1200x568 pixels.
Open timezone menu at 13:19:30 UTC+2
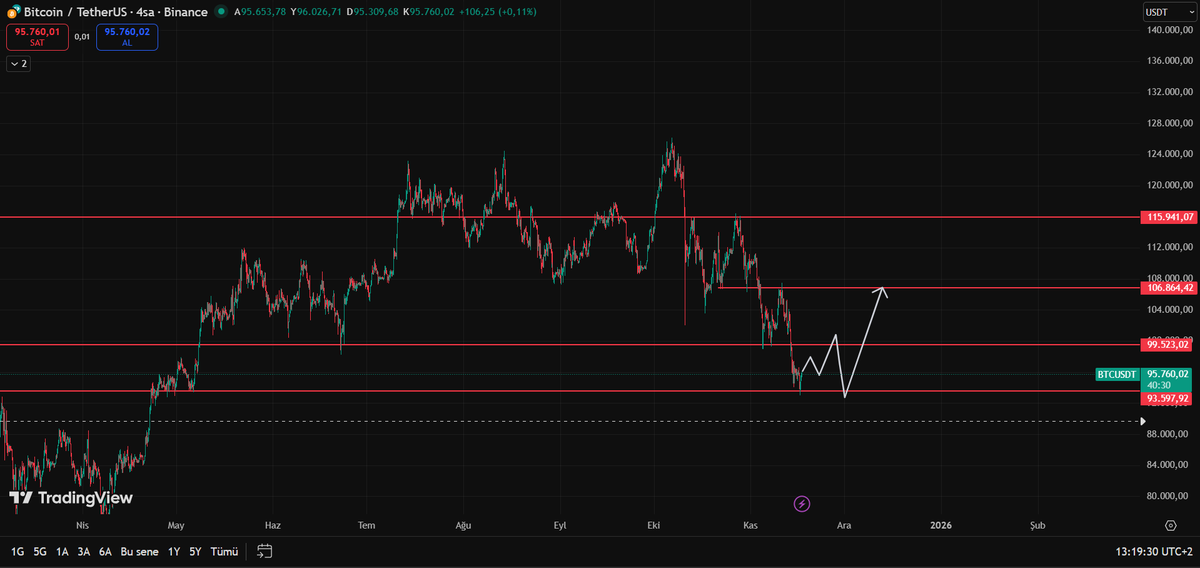point(1153,551)
